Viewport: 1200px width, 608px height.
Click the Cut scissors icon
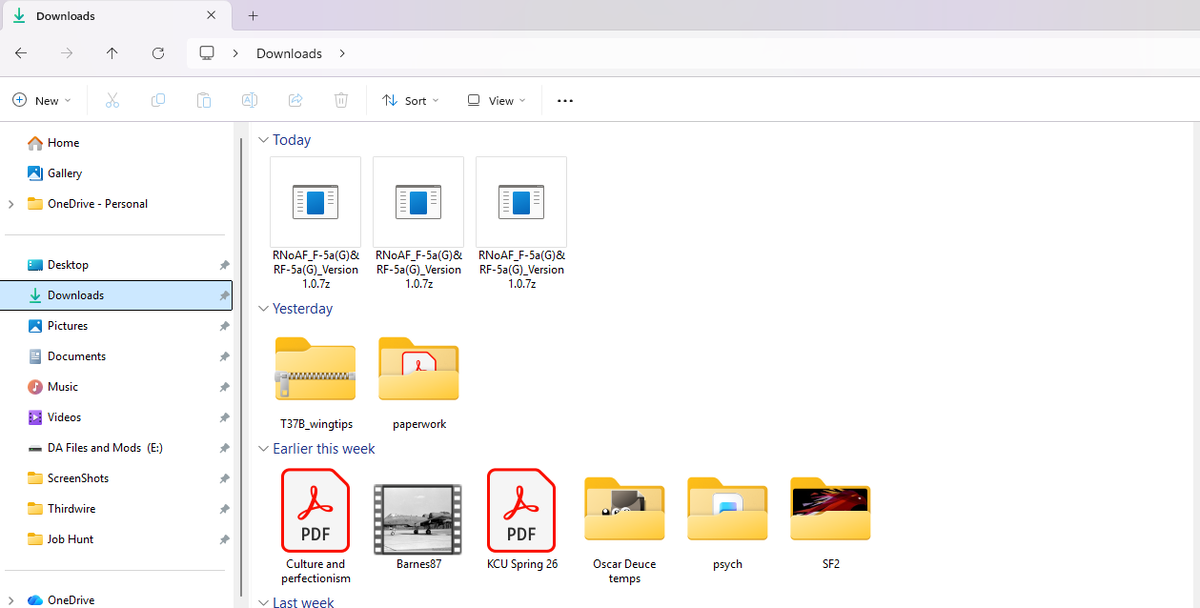tap(112, 100)
